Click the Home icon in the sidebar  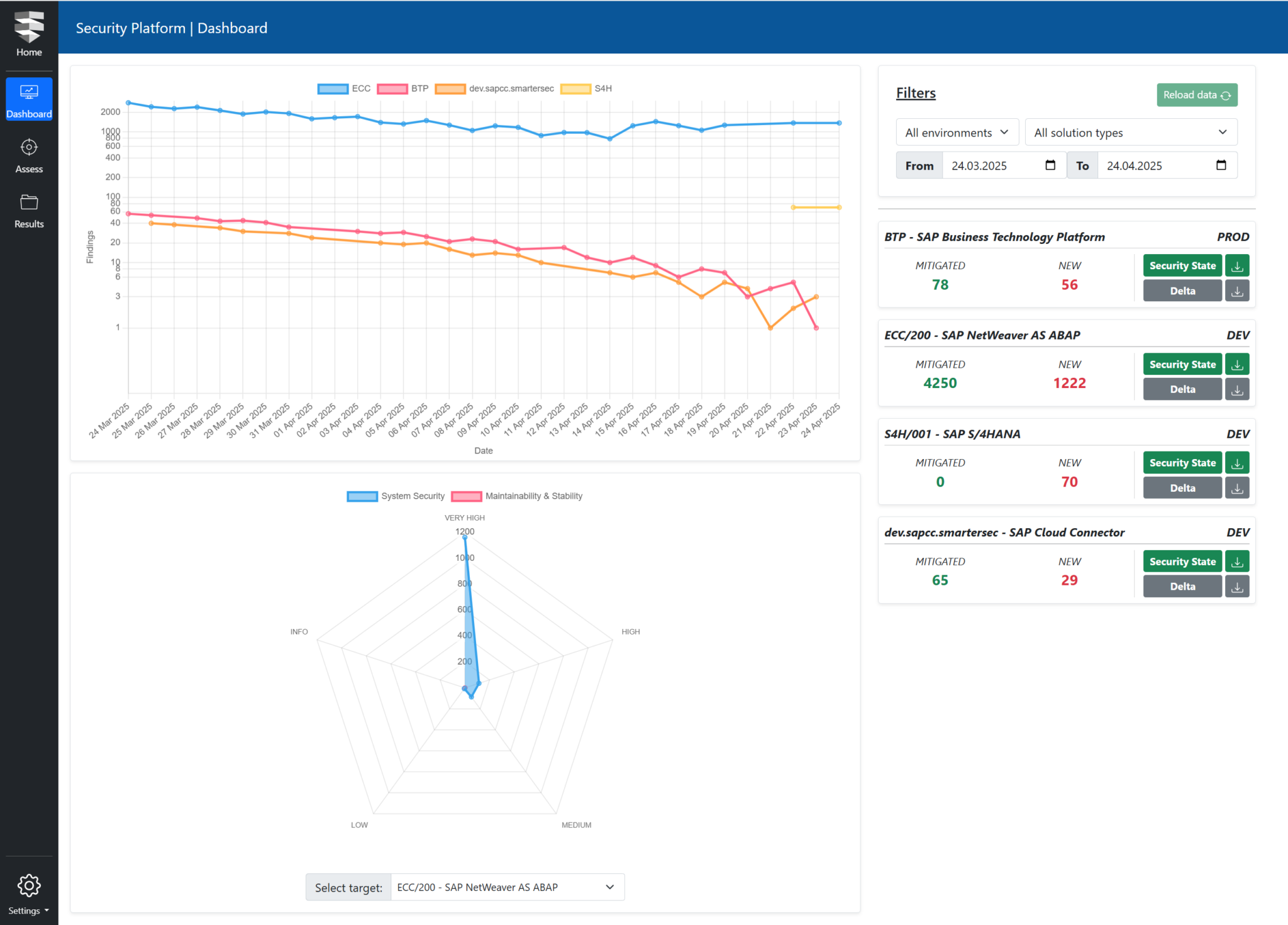(29, 31)
